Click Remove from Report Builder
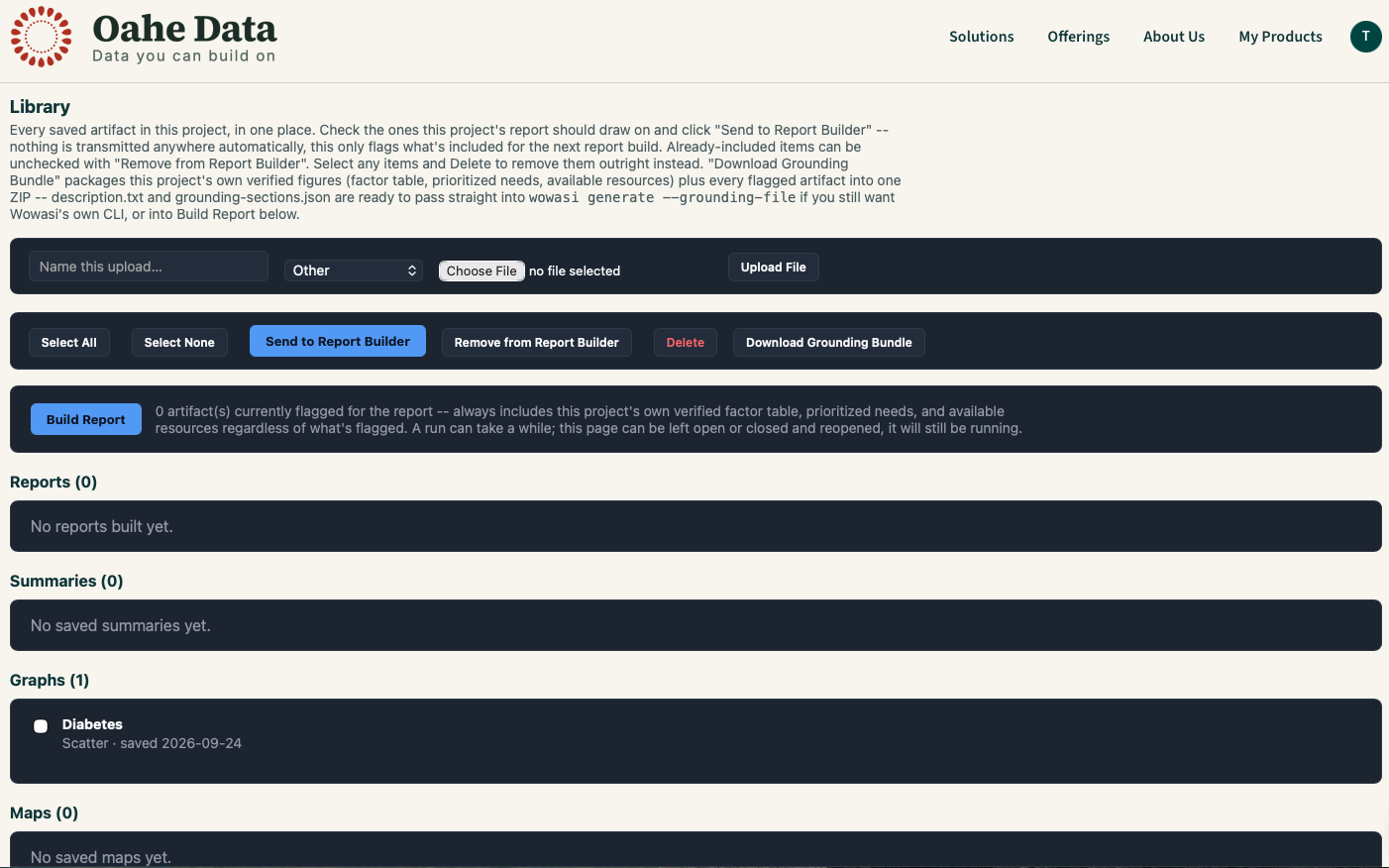The height and width of the screenshot is (868, 1389). tap(537, 342)
